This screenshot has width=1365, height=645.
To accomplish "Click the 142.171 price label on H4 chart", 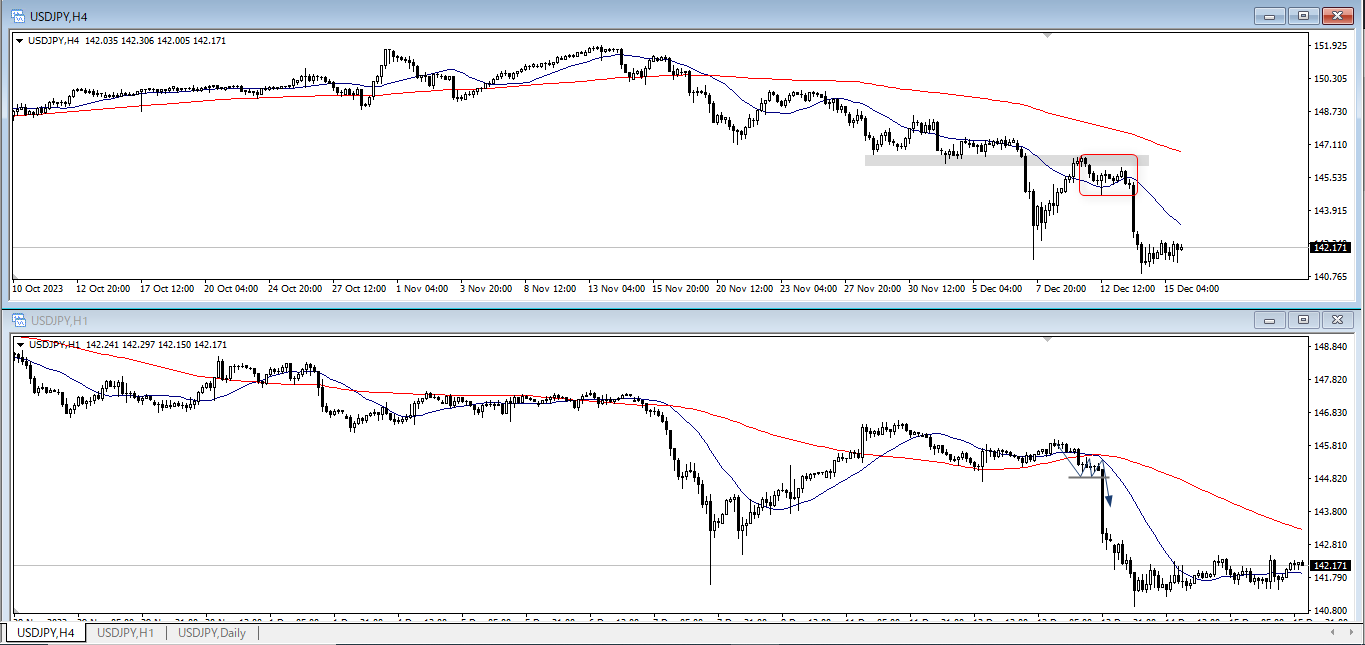I will click(x=1329, y=247).
